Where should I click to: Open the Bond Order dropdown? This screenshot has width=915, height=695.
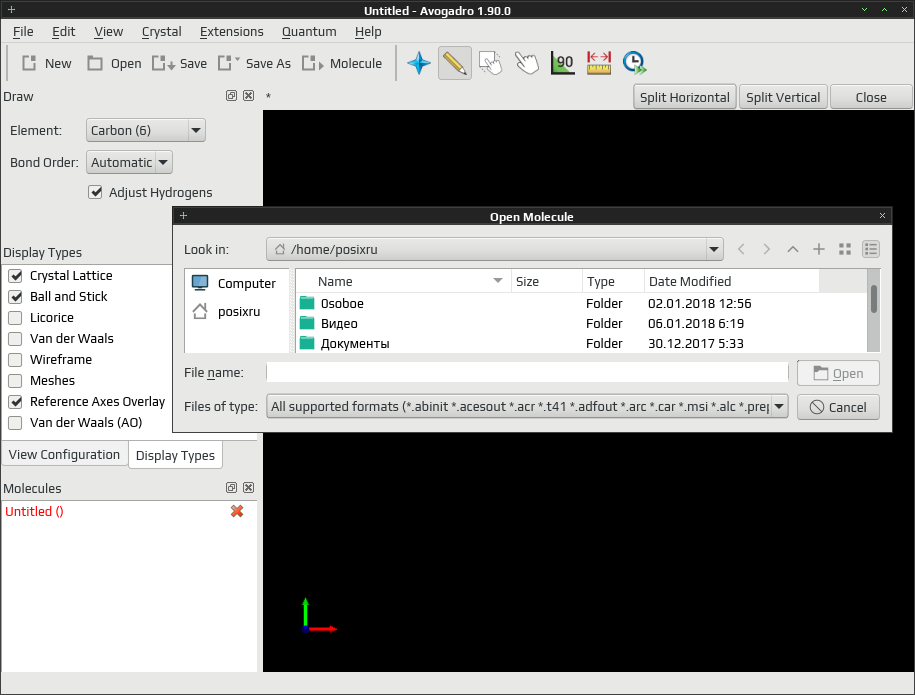(130, 162)
